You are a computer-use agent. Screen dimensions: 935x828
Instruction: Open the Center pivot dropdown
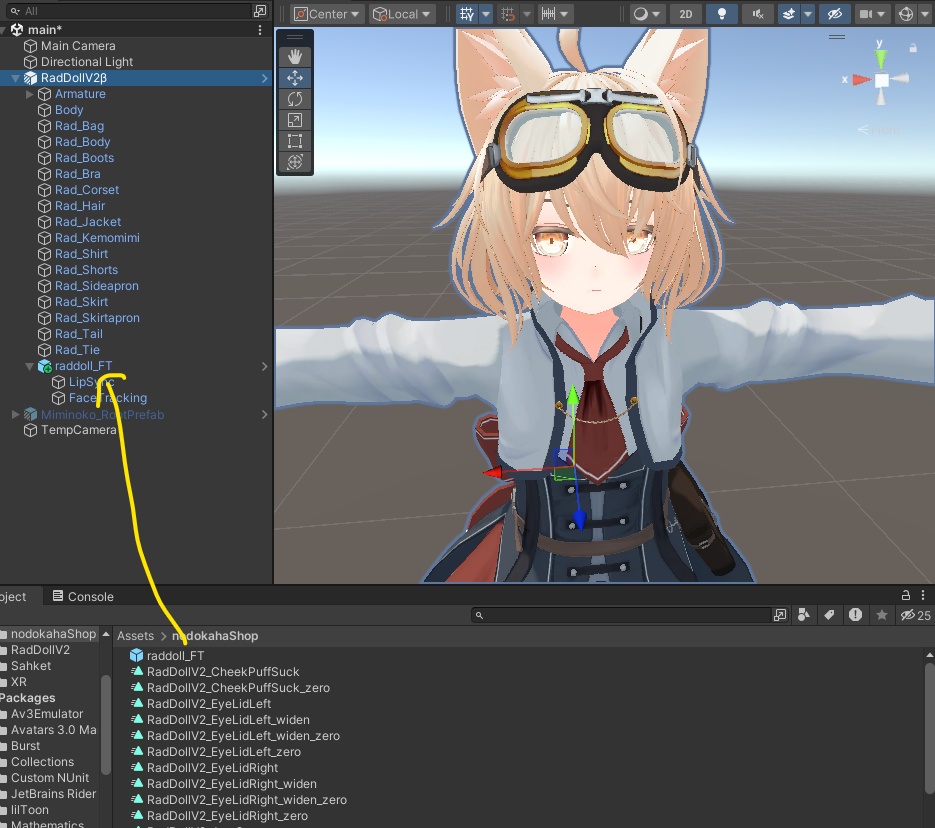(x=325, y=14)
